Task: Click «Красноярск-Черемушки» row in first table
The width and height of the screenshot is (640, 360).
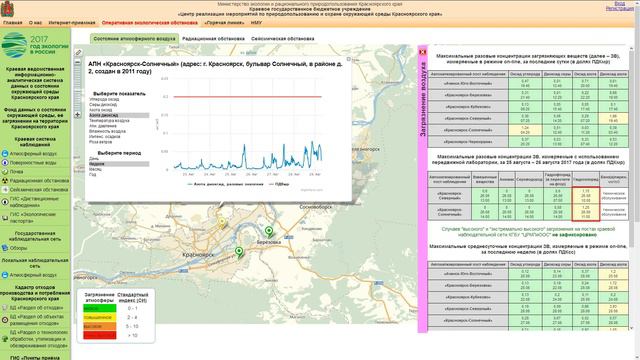Action: [x=528, y=142]
